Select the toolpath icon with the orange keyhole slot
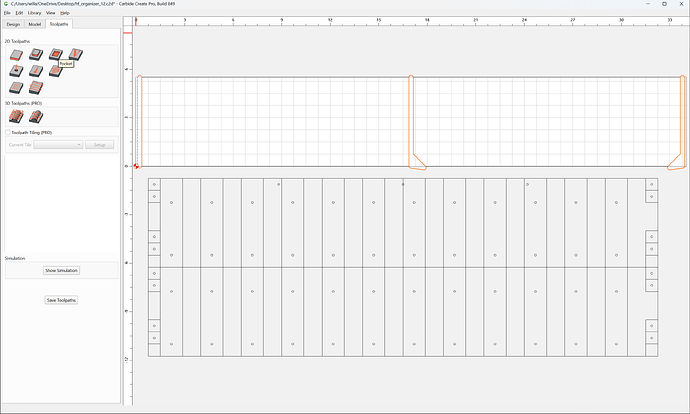The height and width of the screenshot is (414, 690). point(36,71)
